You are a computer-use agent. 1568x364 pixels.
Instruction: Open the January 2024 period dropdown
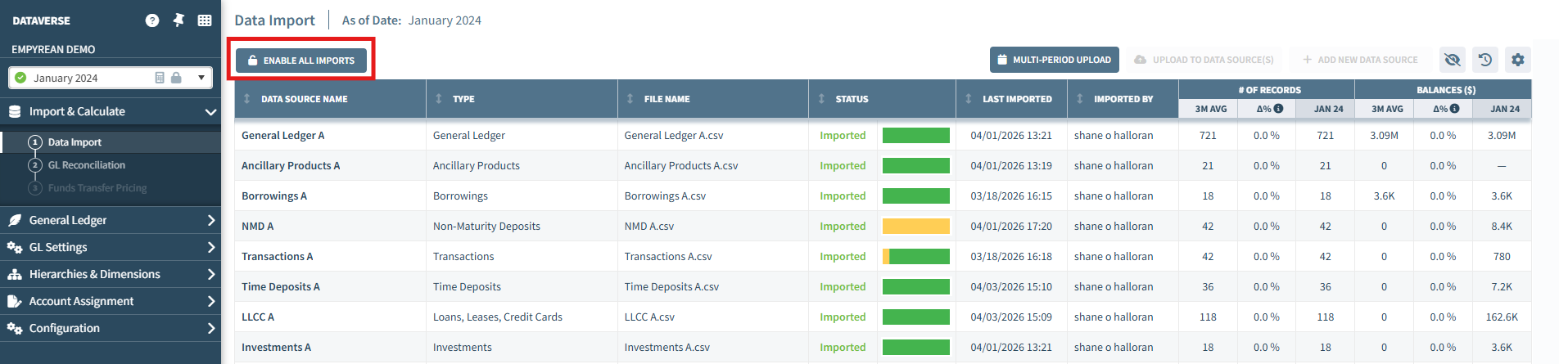coord(111,78)
